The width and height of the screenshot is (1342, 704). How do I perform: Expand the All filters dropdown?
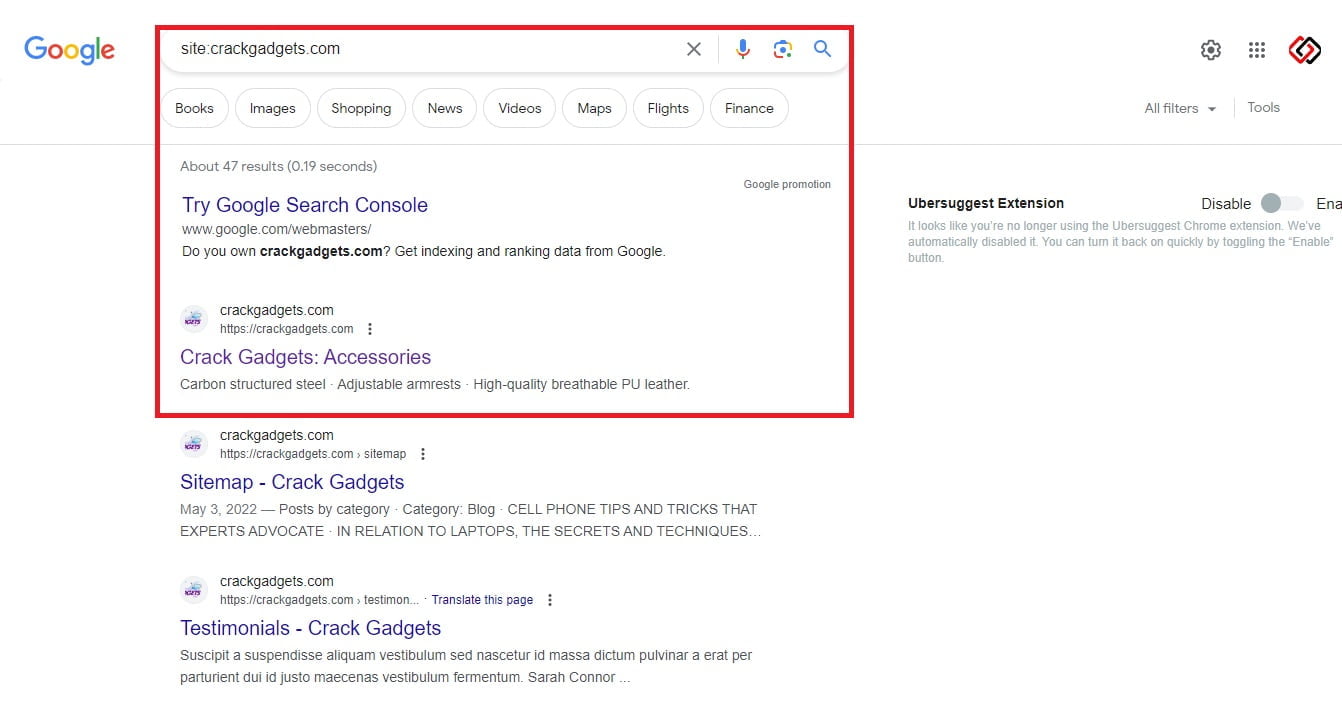pyautogui.click(x=1180, y=108)
